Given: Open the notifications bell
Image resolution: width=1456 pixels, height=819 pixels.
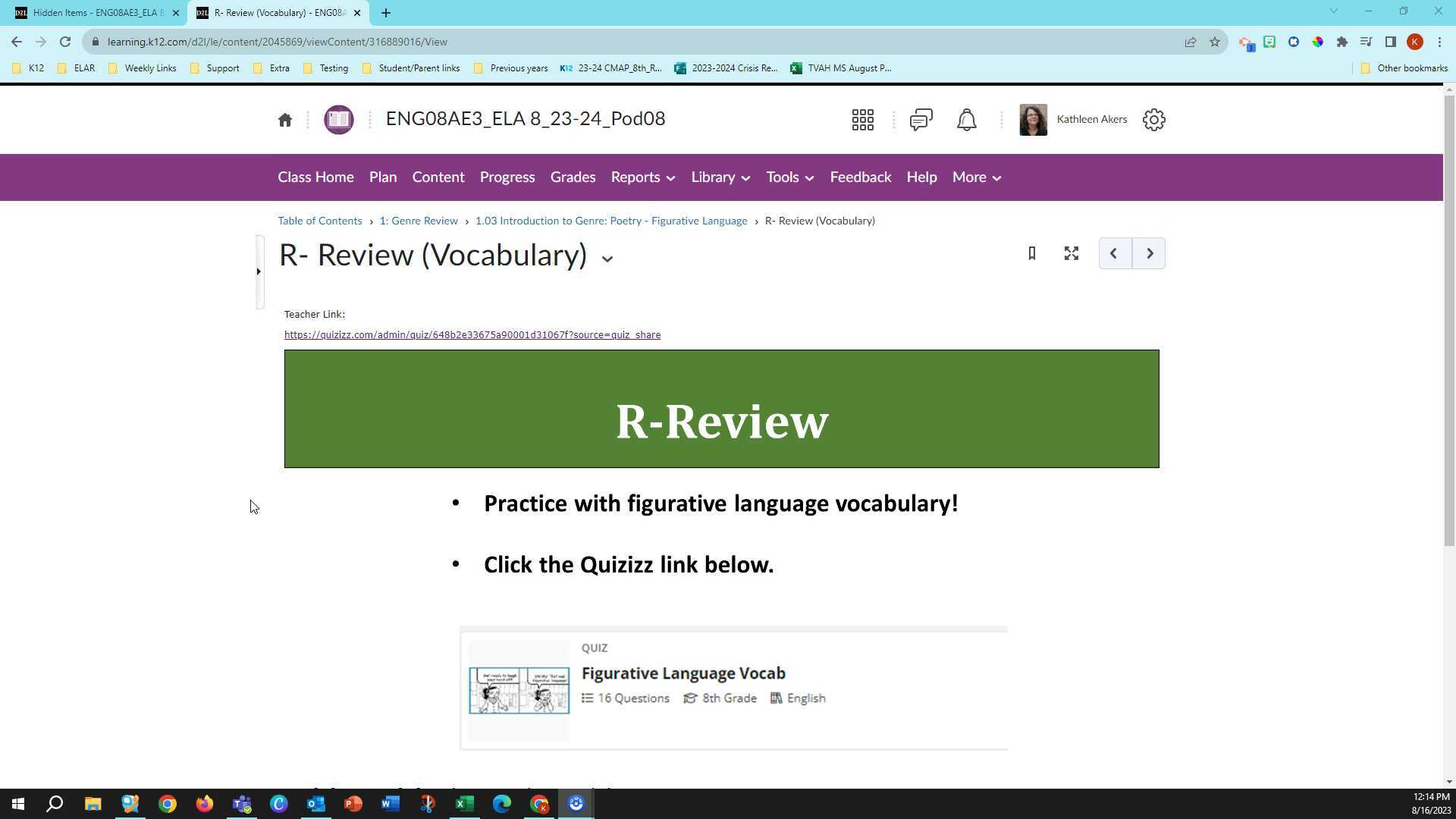Looking at the screenshot, I should (966, 120).
